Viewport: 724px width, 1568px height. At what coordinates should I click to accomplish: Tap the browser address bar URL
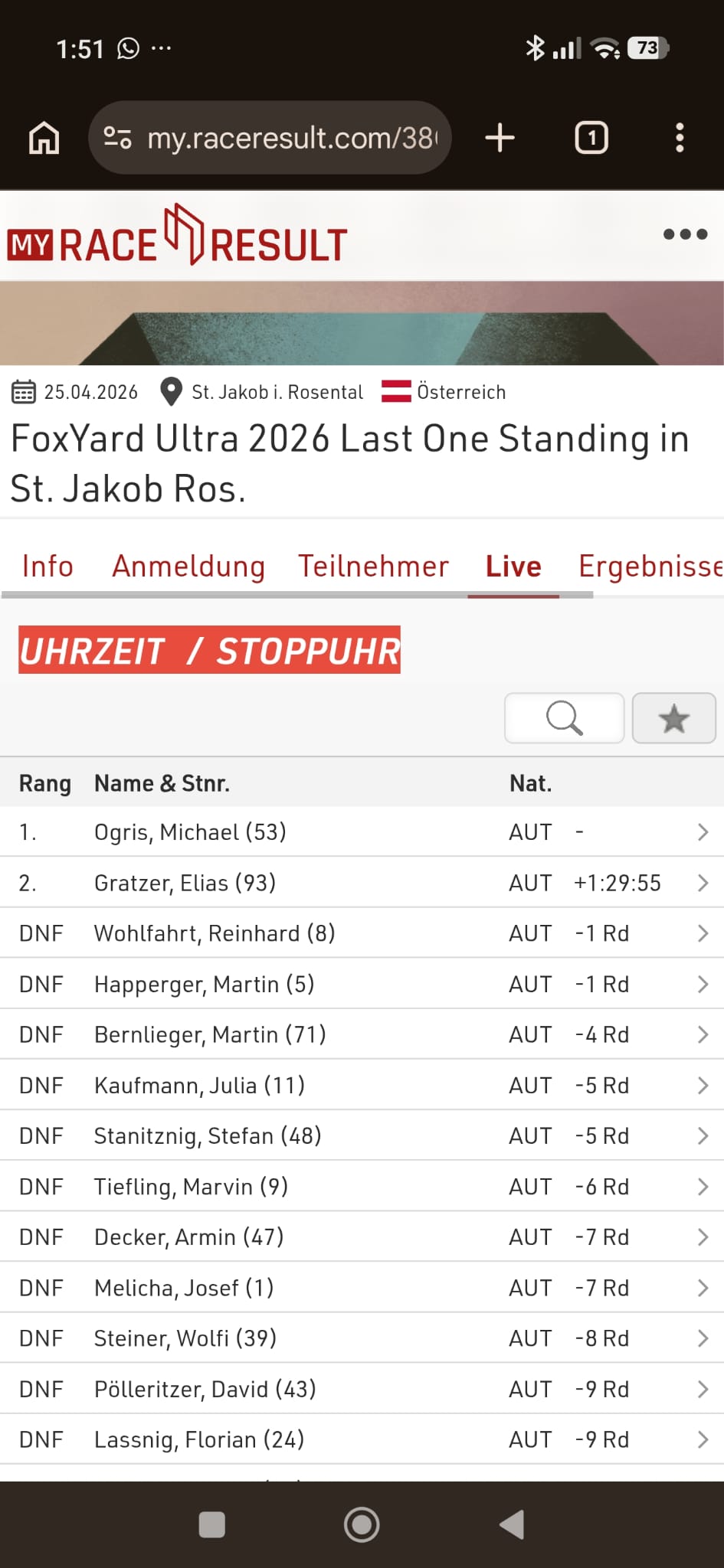293,139
